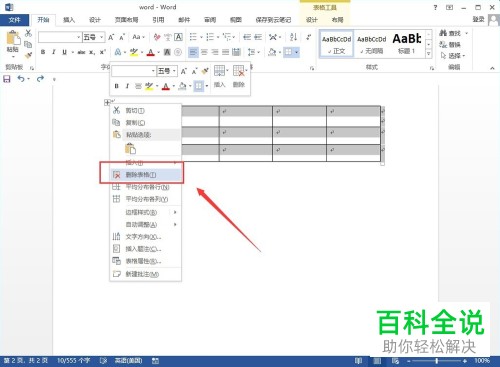
Task: Click the Redo arrow icon
Action: point(40,79)
